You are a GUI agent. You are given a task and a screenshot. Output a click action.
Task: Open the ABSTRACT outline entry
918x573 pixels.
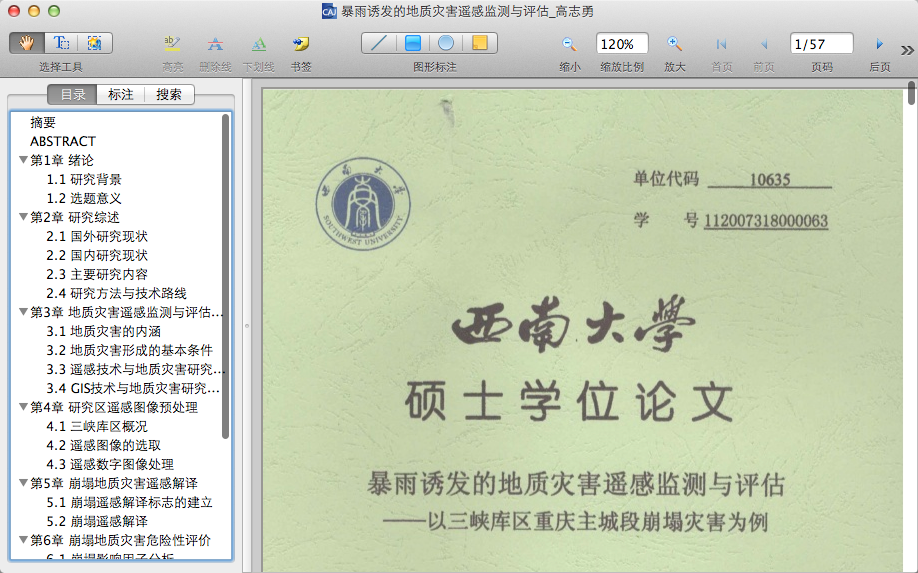pos(63,141)
